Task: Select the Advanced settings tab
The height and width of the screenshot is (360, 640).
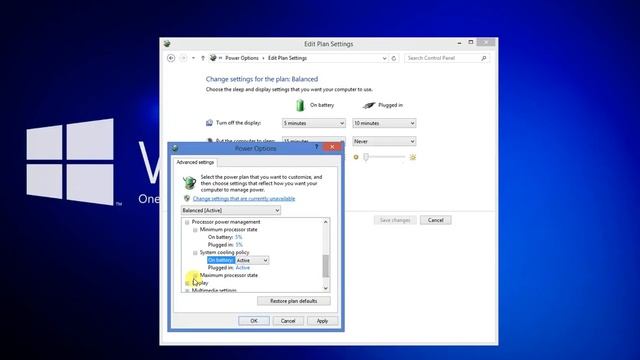Action: click(195, 162)
